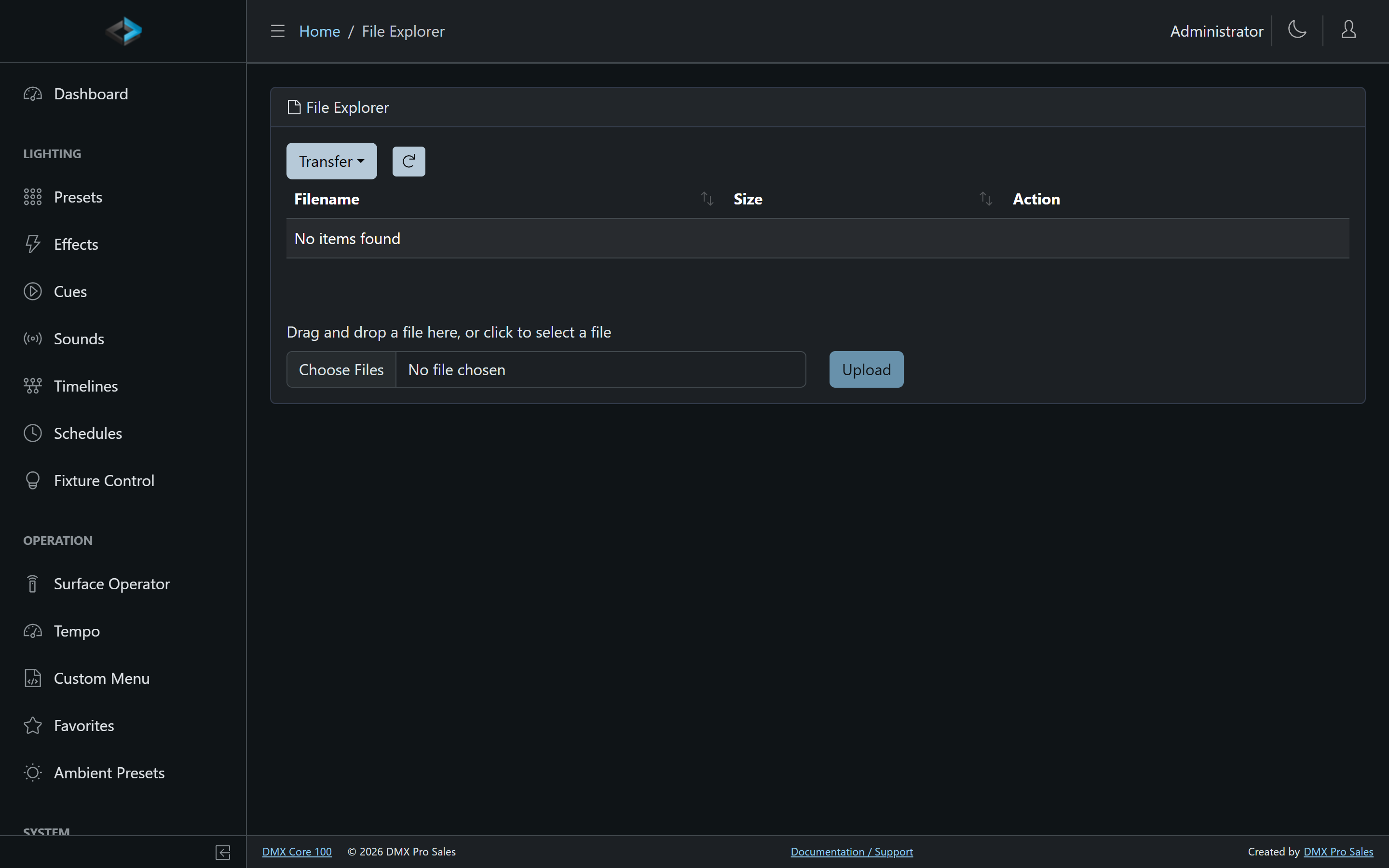Open Presets in sidebar
The image size is (1389, 868).
pyautogui.click(x=78, y=197)
